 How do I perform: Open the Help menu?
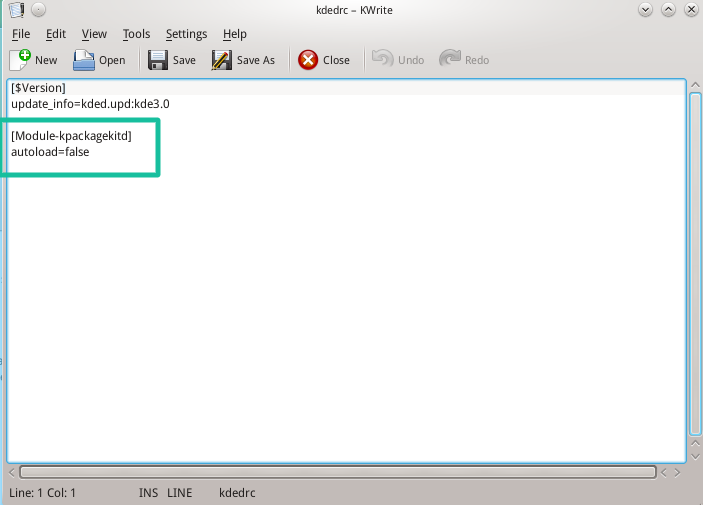234,34
